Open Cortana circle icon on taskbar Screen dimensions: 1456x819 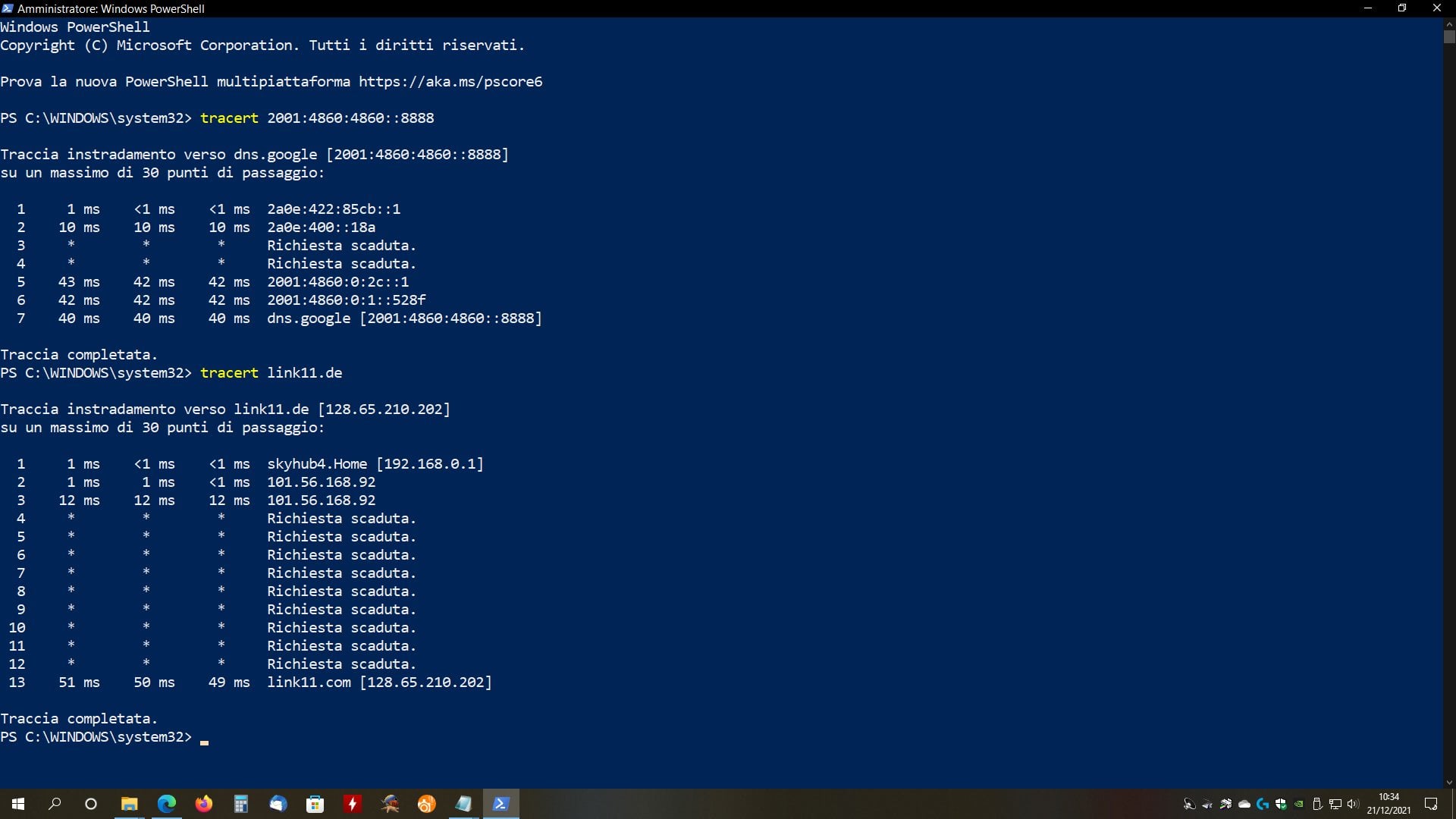(x=91, y=804)
